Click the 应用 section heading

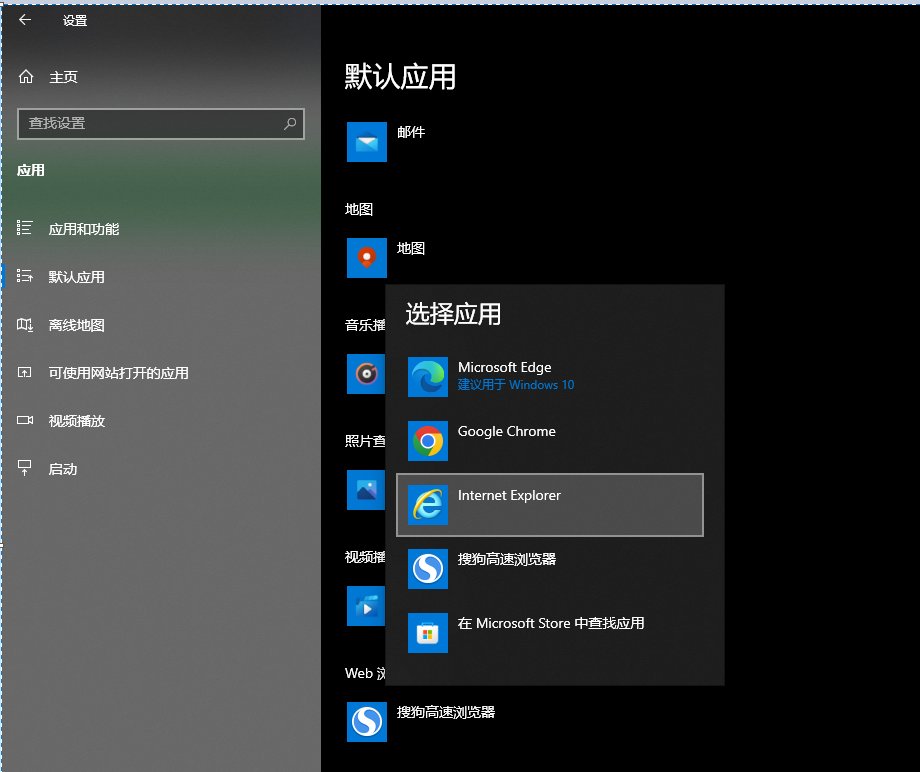(31, 170)
